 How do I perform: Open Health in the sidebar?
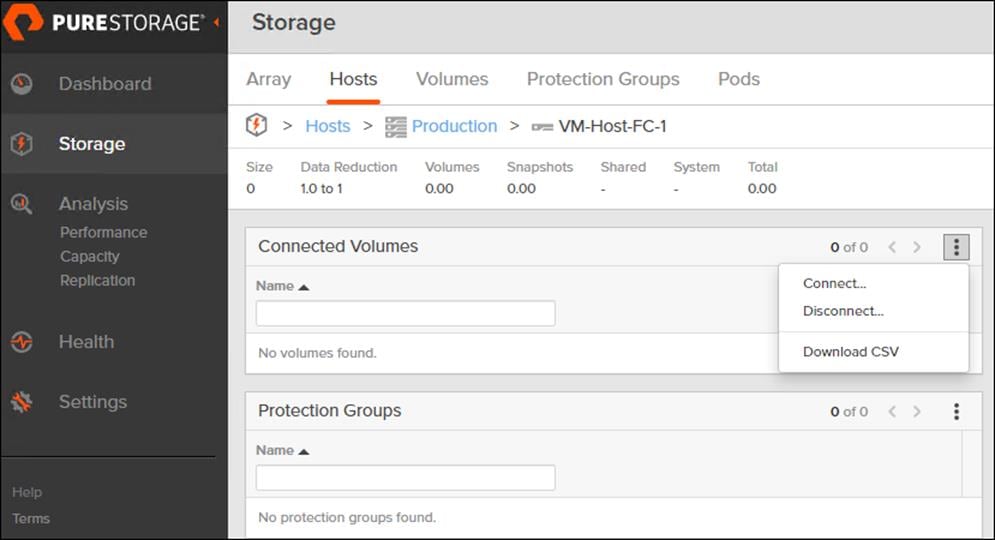[x=86, y=342]
